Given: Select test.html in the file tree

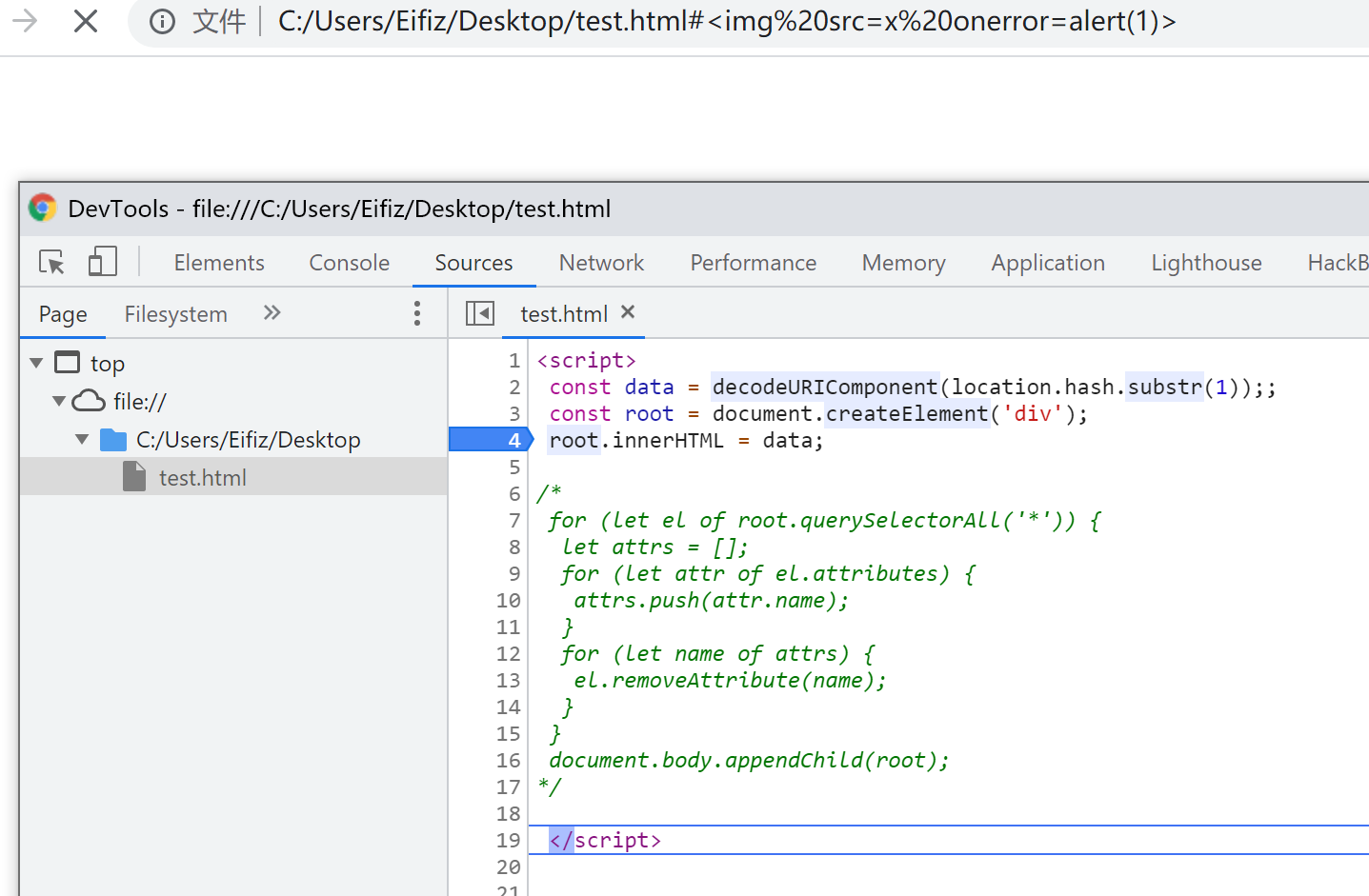Looking at the screenshot, I should coord(202,477).
